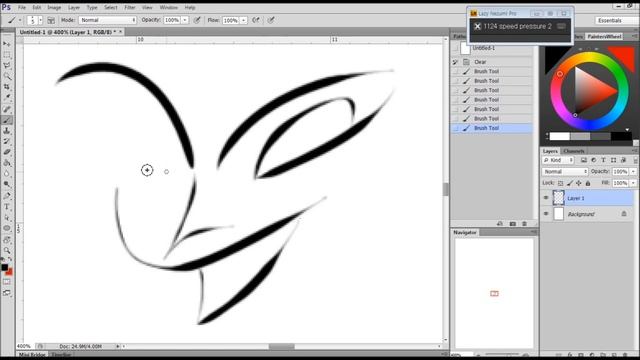The height and width of the screenshot is (360, 640).
Task: Open the tool preset picker arrow
Action: (20, 20)
